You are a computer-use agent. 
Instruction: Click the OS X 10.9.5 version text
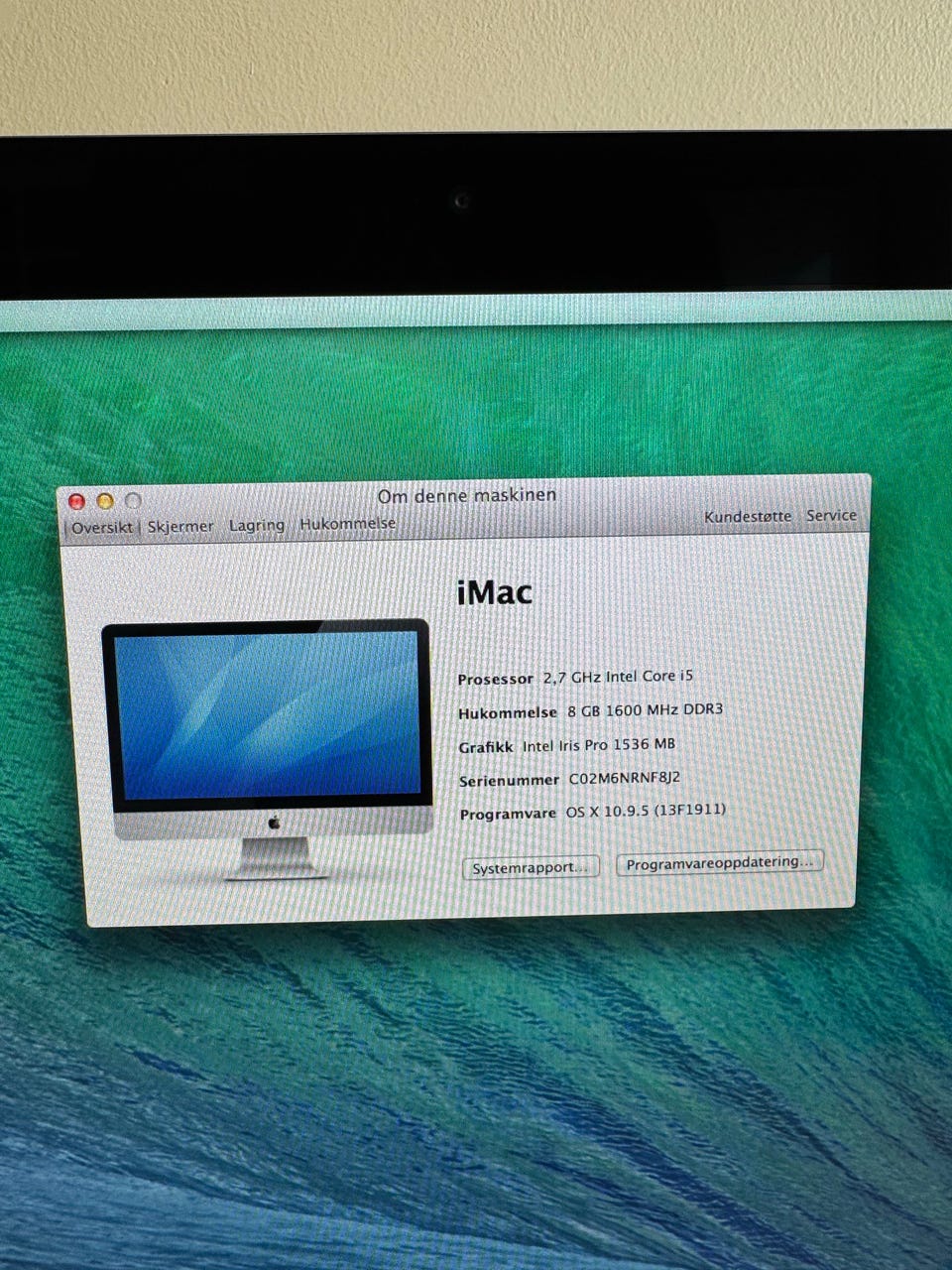tap(646, 811)
